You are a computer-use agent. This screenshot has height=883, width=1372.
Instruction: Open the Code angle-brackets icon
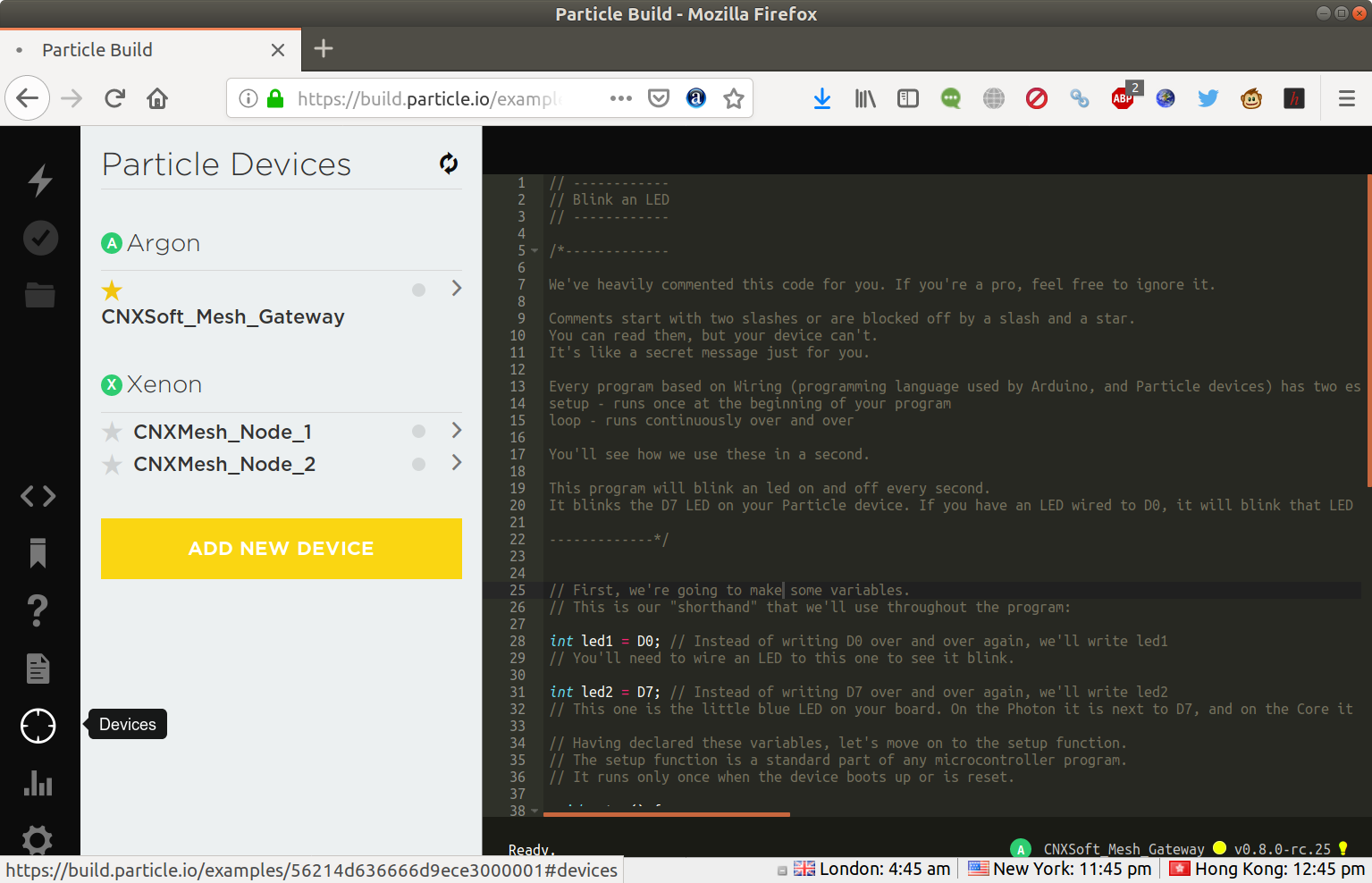coord(38,496)
